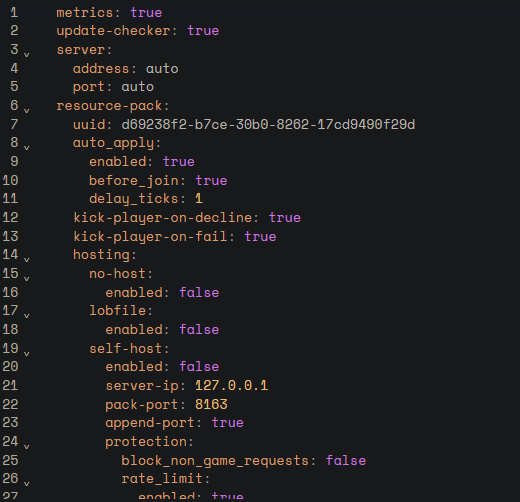Fold the auto_apply block
This screenshot has width=520, height=502.
pyautogui.click(x=27, y=147)
